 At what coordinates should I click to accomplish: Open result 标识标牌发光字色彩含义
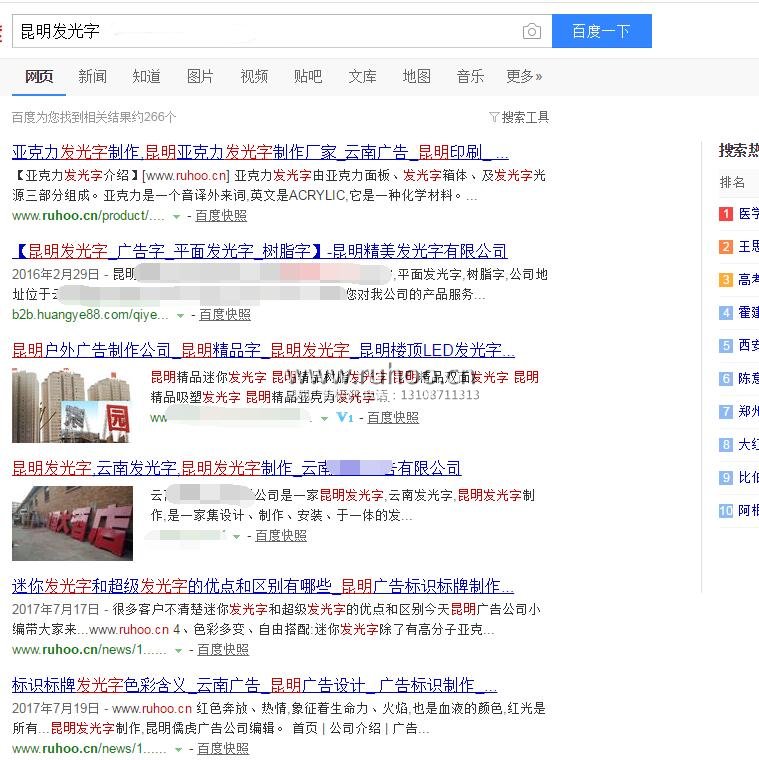tap(254, 685)
